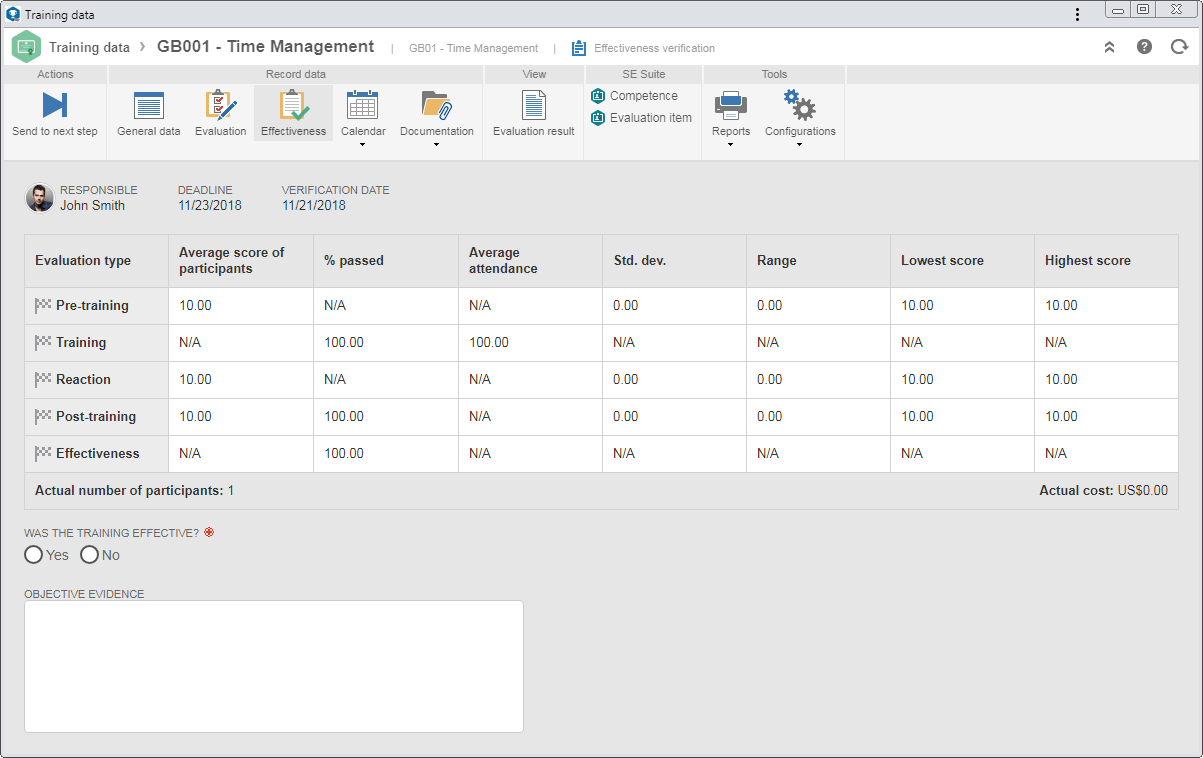Image resolution: width=1203 pixels, height=758 pixels.
Task: Click the Pre-training flag icon
Action: 43,305
